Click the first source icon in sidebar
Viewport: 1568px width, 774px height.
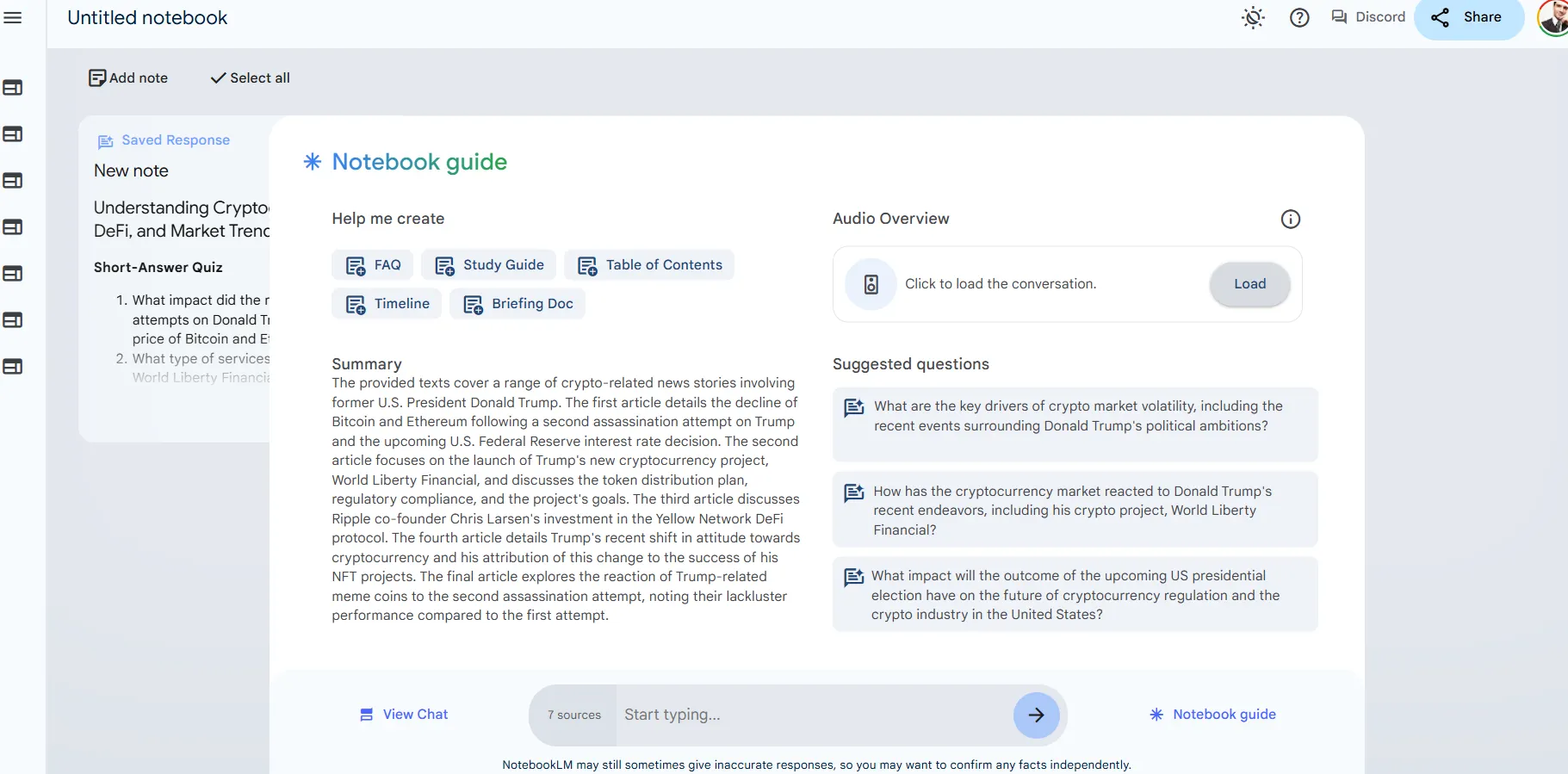(13, 88)
